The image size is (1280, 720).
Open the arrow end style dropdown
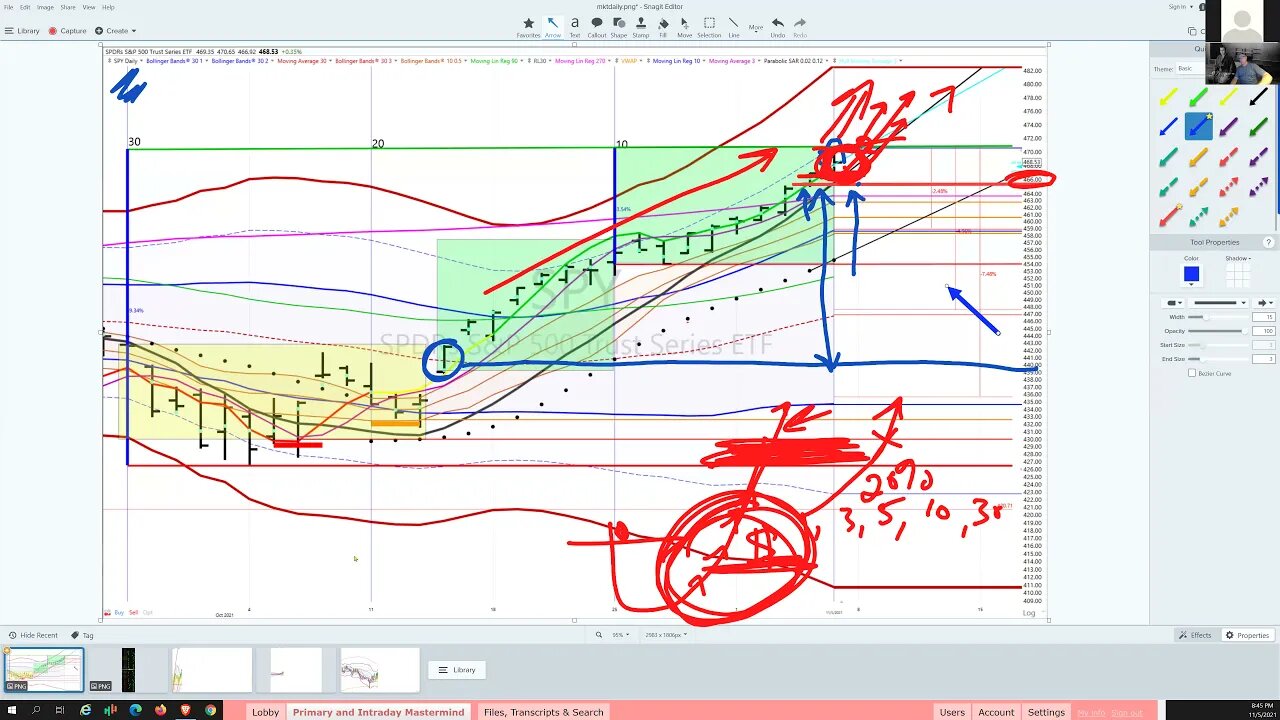point(1264,302)
